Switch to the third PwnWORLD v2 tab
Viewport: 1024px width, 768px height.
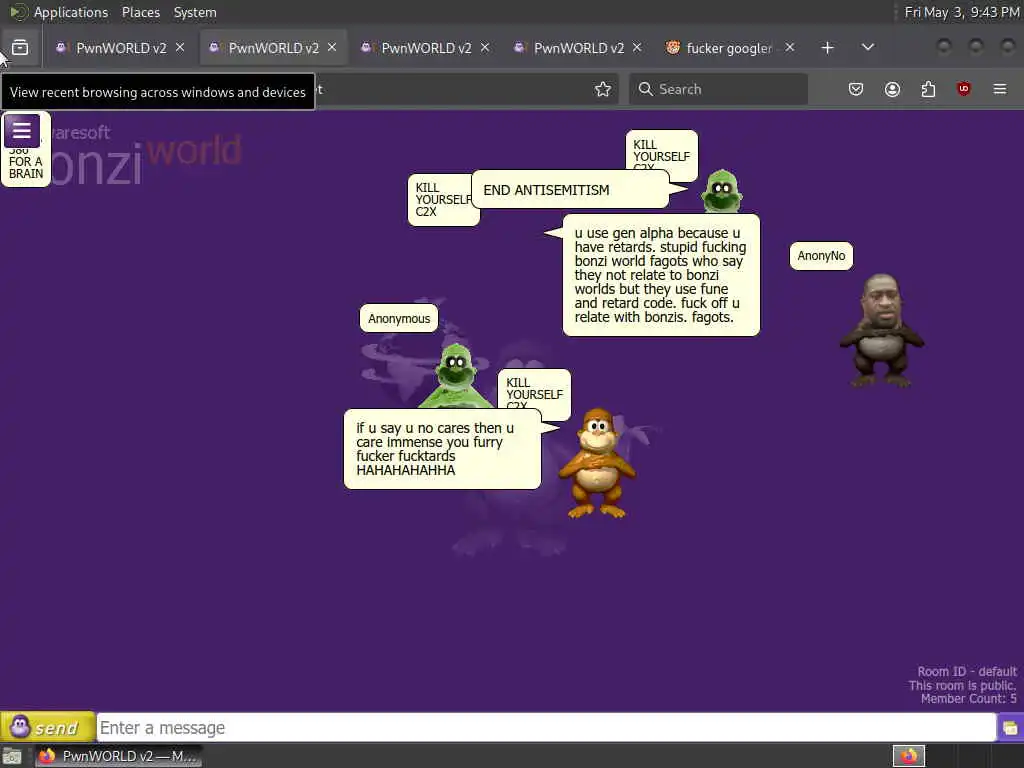point(426,48)
